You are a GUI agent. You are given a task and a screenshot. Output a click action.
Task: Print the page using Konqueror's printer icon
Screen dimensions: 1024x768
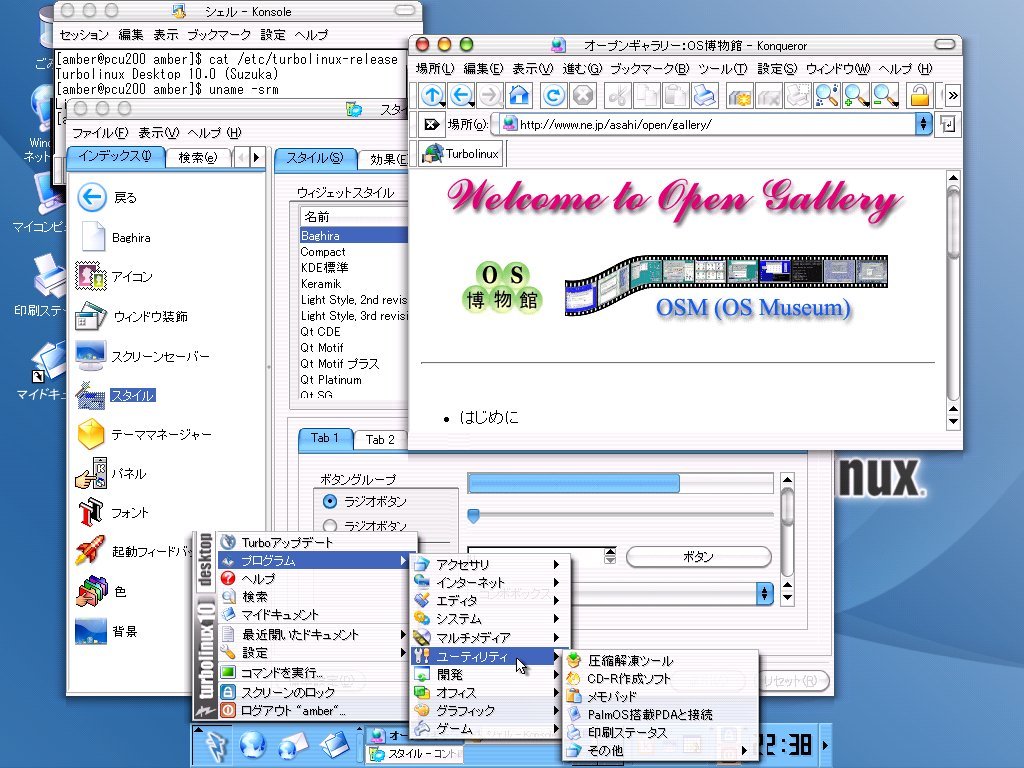pyautogui.click(x=704, y=96)
